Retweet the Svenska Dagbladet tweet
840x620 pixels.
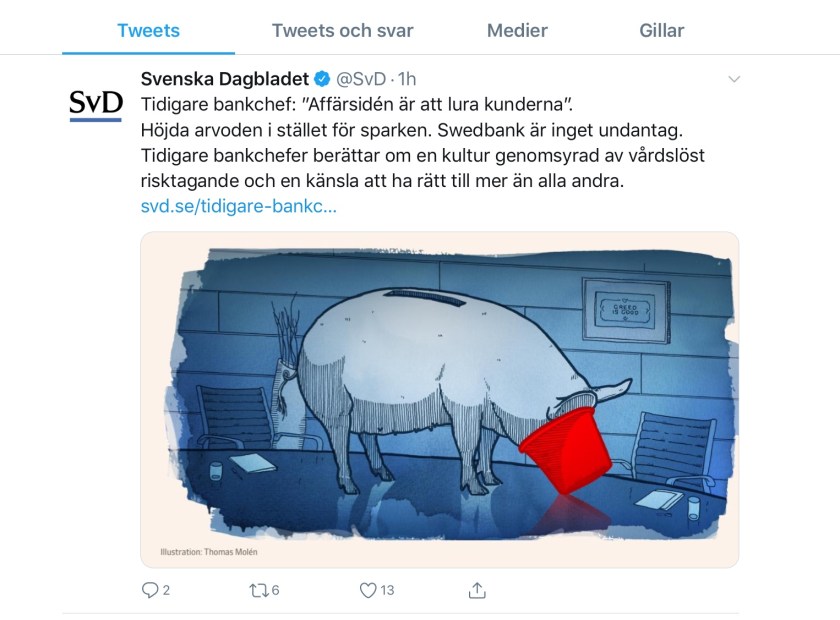pos(259,591)
